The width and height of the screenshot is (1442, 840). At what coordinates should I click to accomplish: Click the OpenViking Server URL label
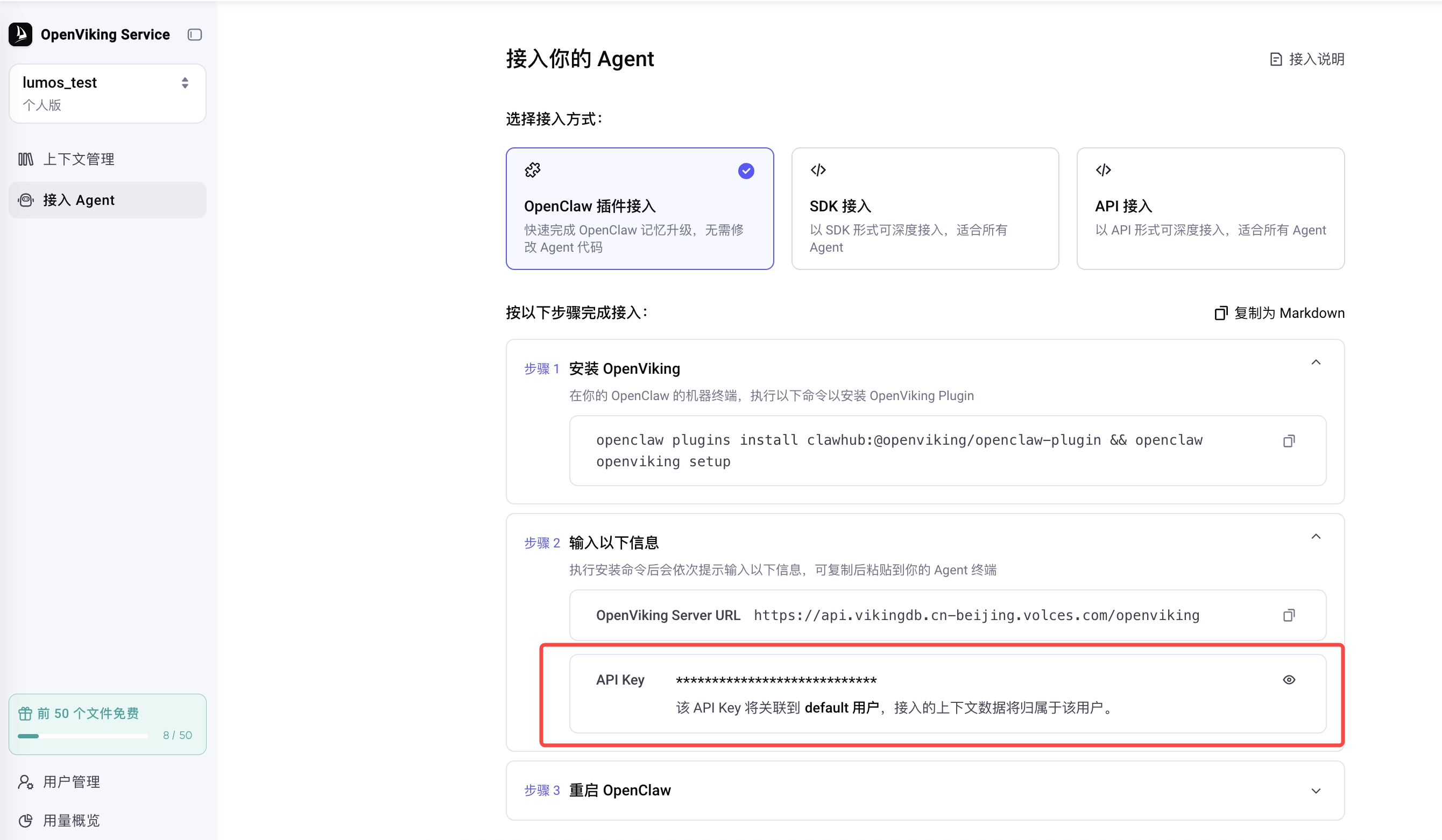668,615
